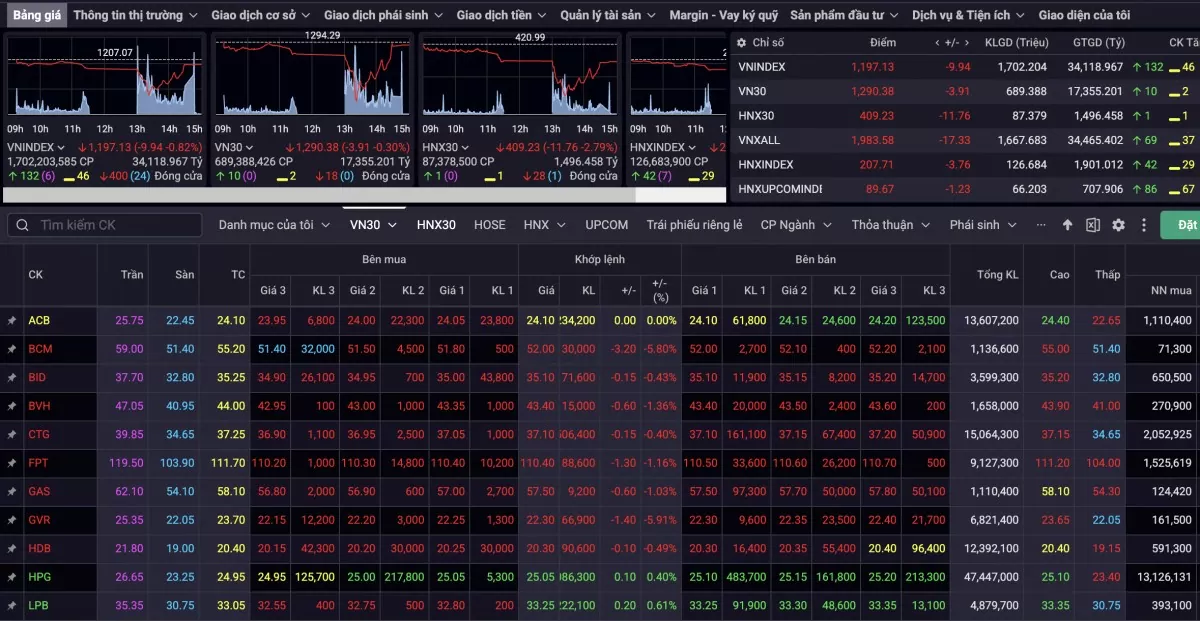This screenshot has height=621, width=1200.
Task: Pin the CTG stock row
Action: 12,435
